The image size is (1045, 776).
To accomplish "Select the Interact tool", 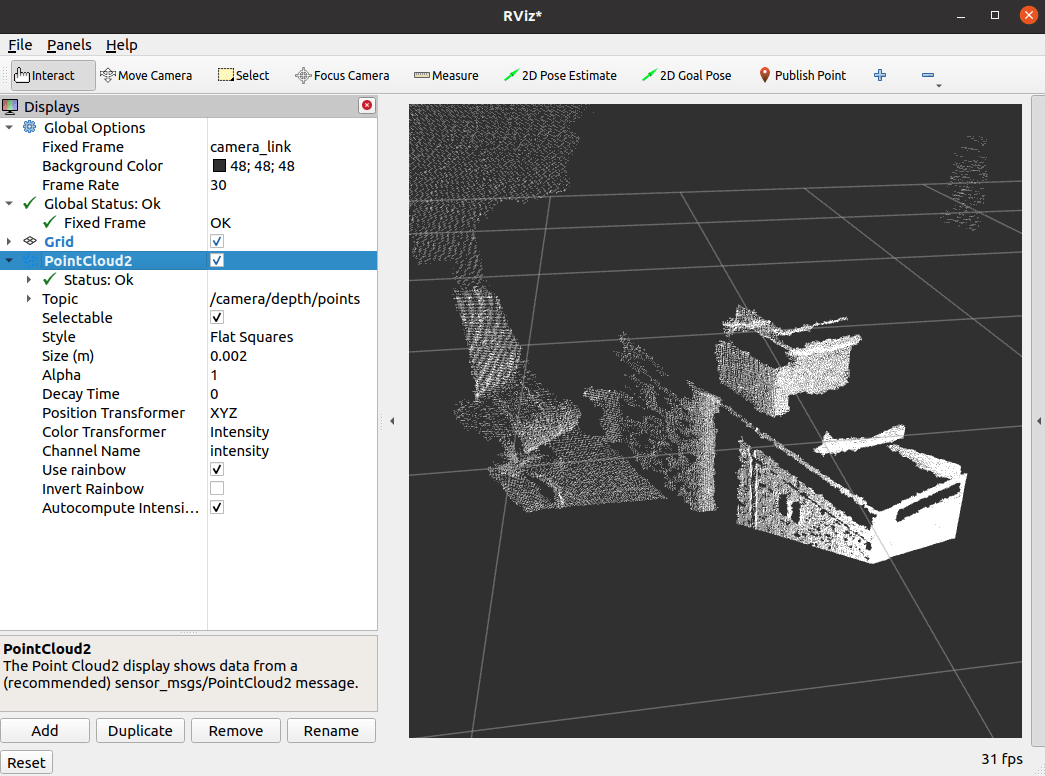I will (x=53, y=75).
